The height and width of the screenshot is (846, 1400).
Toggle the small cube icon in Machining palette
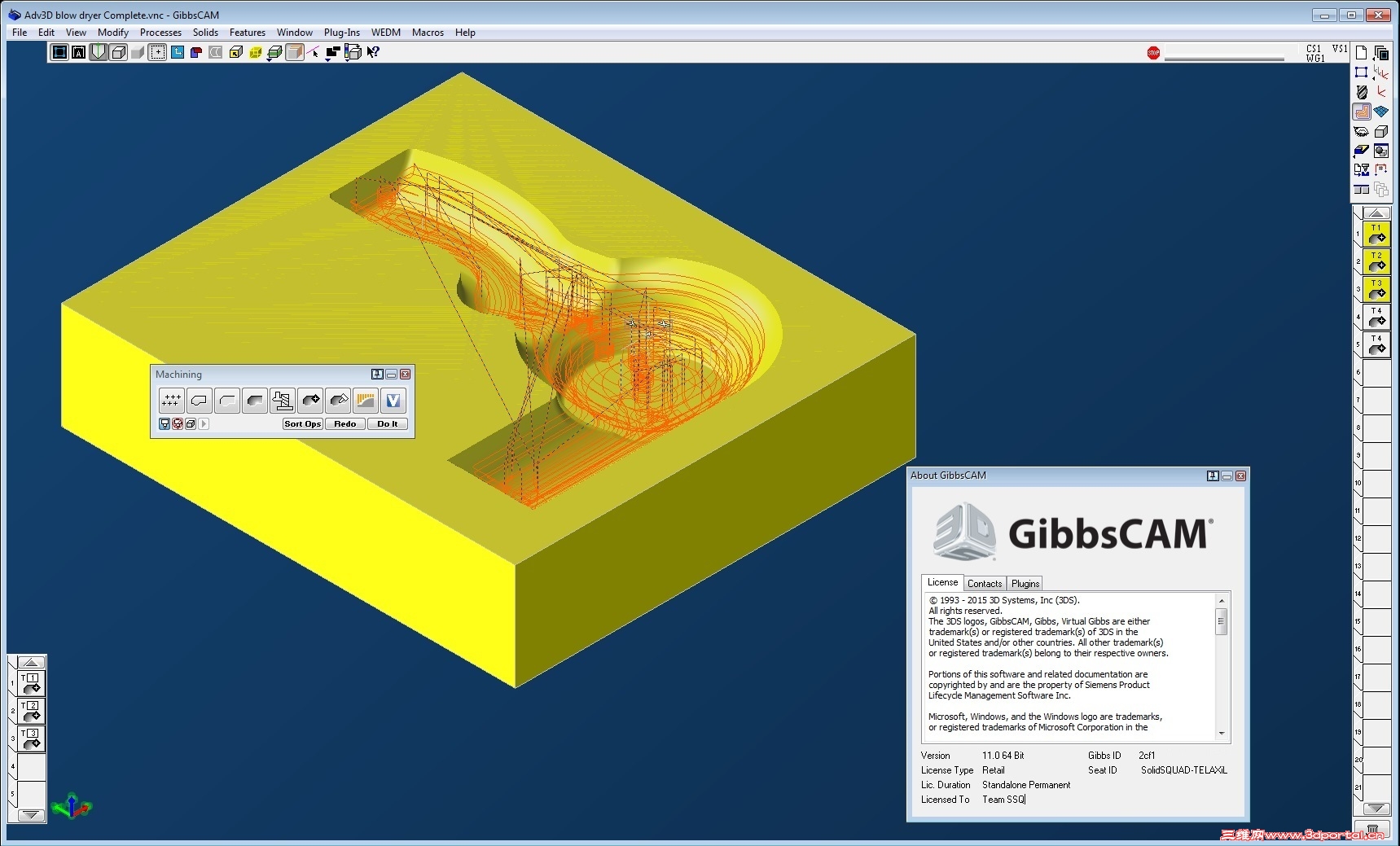coord(191,424)
